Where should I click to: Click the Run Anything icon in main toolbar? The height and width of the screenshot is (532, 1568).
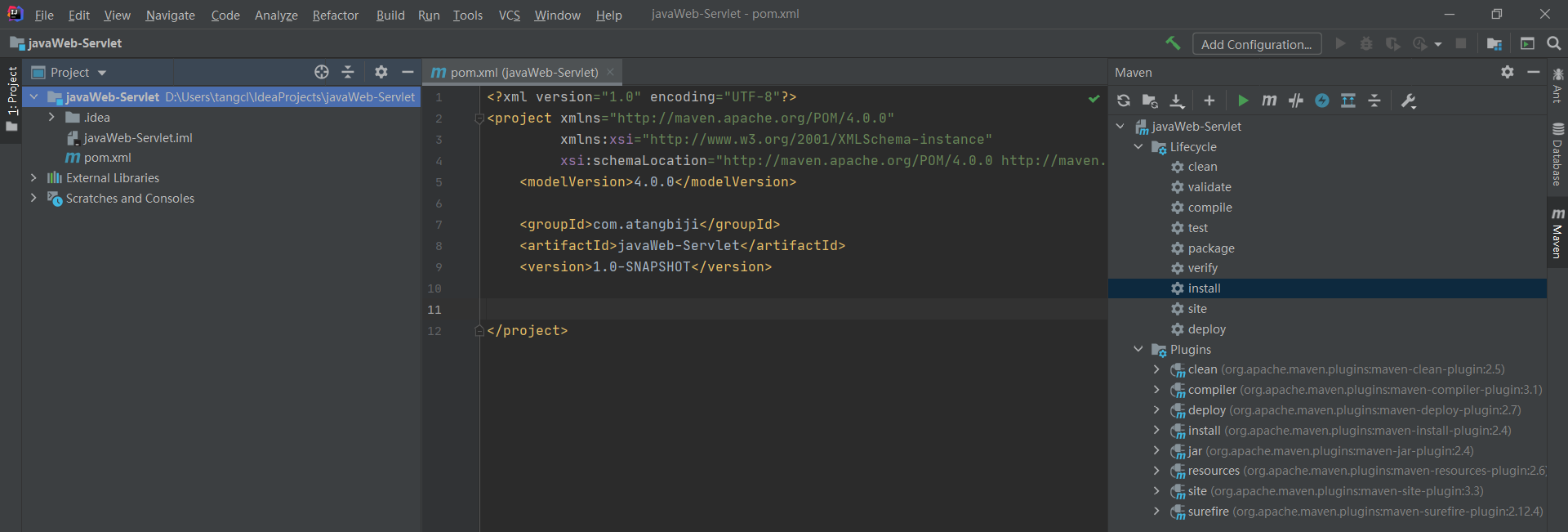[1527, 43]
